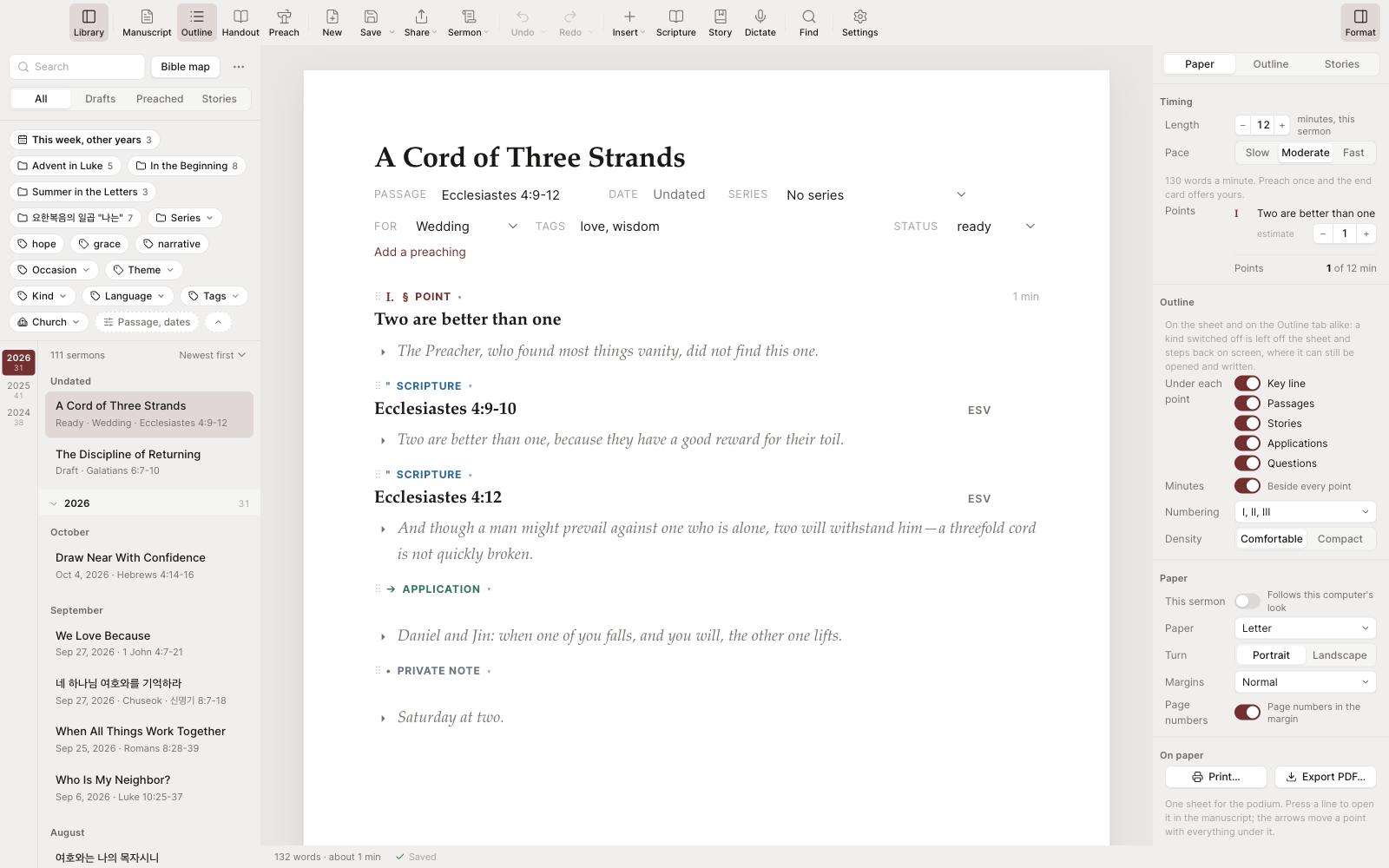Click Add a preaching link
The image size is (1389, 868).
tap(420, 252)
